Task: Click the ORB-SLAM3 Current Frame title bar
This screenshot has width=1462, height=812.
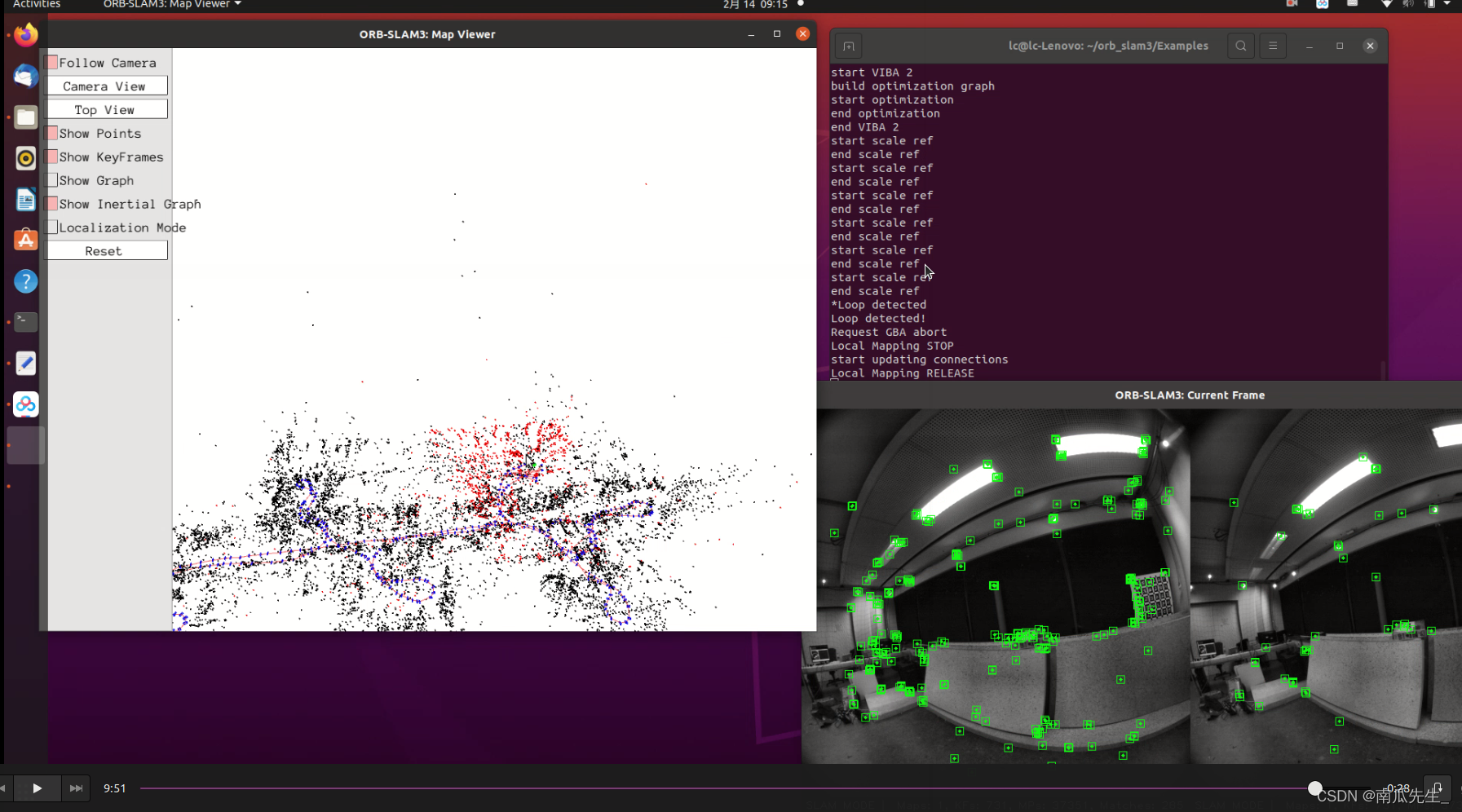Action: [1139, 395]
